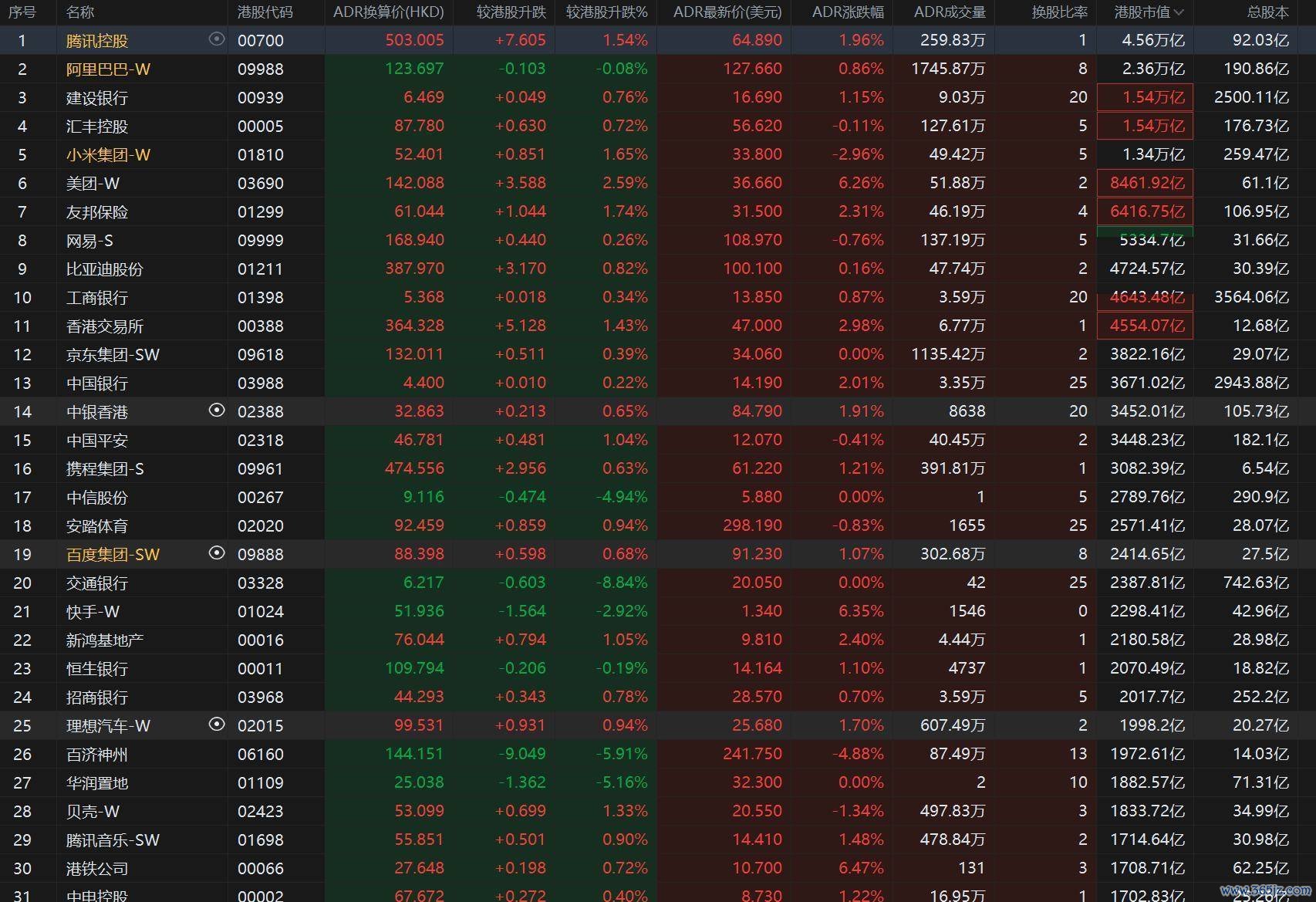
Task: Click the circle icon in the 腾讯控股 row
Action: pyautogui.click(x=217, y=39)
